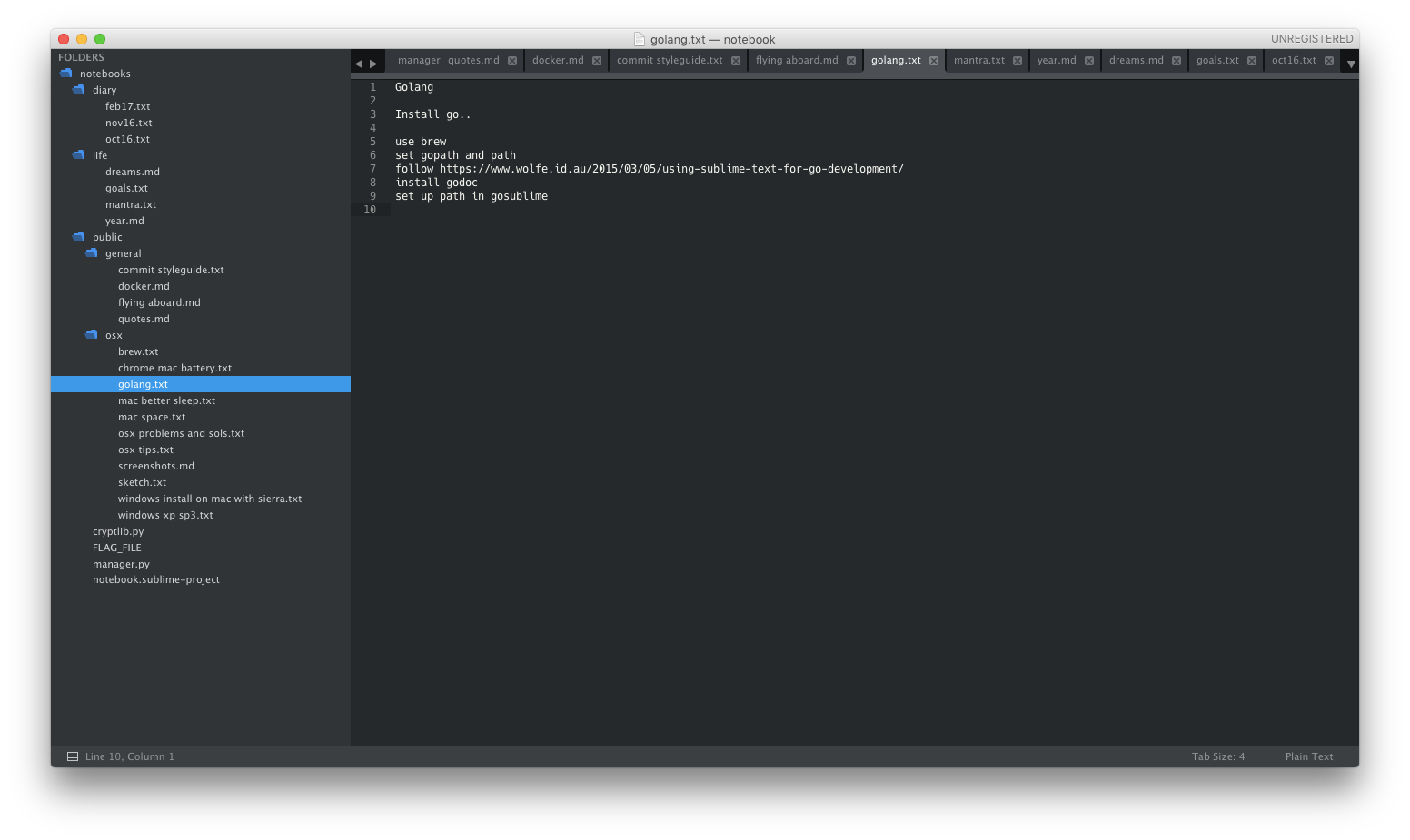The height and width of the screenshot is (840, 1410).
Task: Close the commit styleguide.txt tab
Action: click(x=736, y=61)
